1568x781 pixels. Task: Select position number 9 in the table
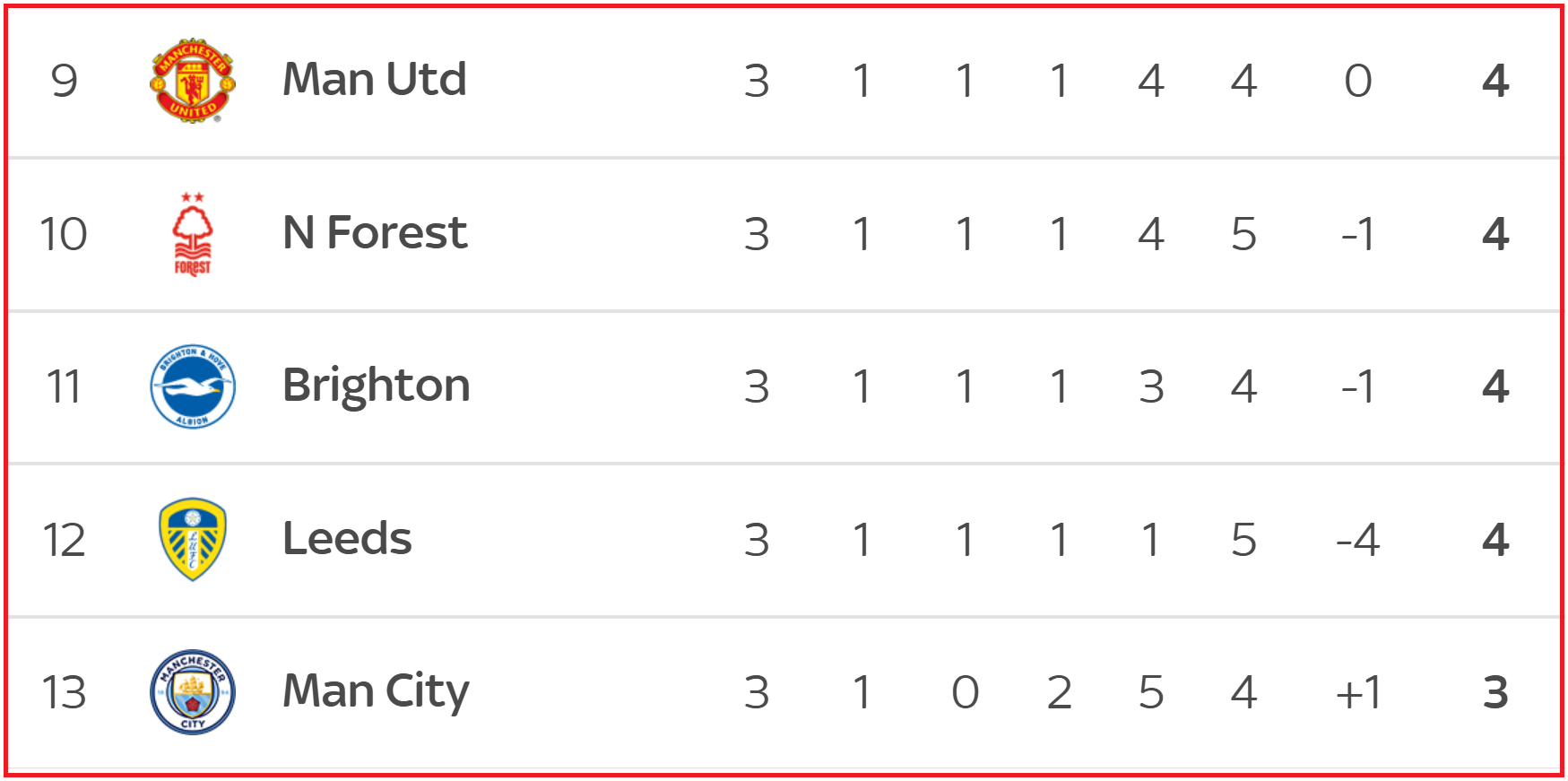click(x=64, y=82)
